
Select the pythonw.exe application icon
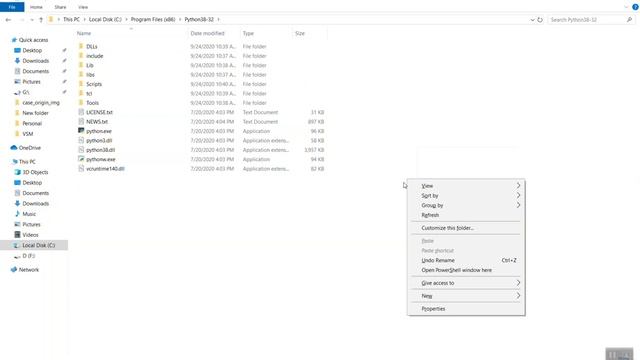pyautogui.click(x=81, y=159)
